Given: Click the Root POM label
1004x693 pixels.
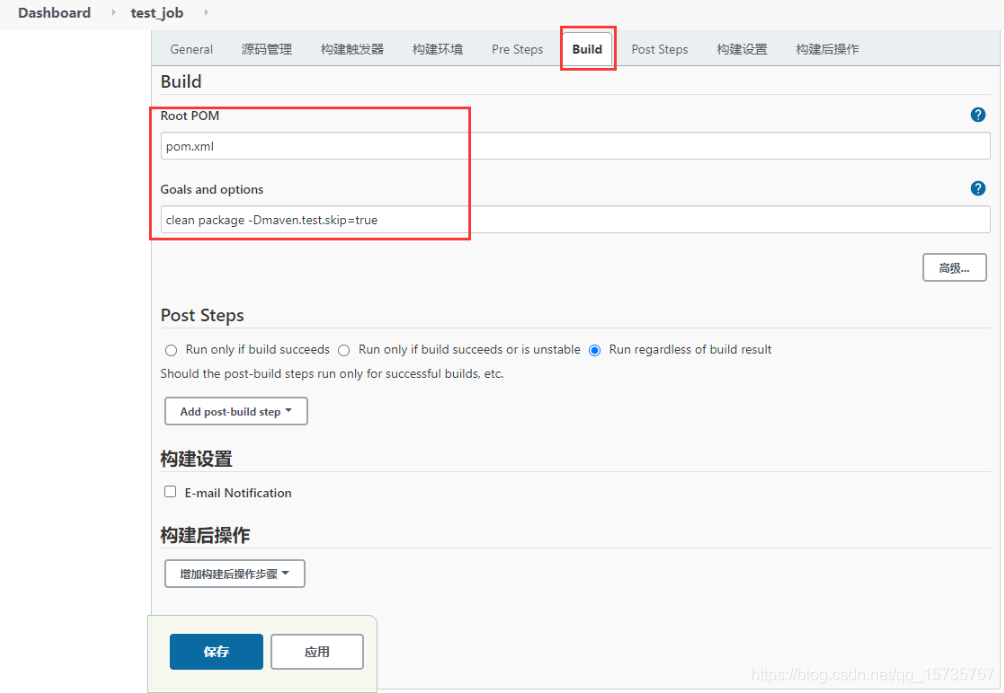Looking at the screenshot, I should point(190,116).
